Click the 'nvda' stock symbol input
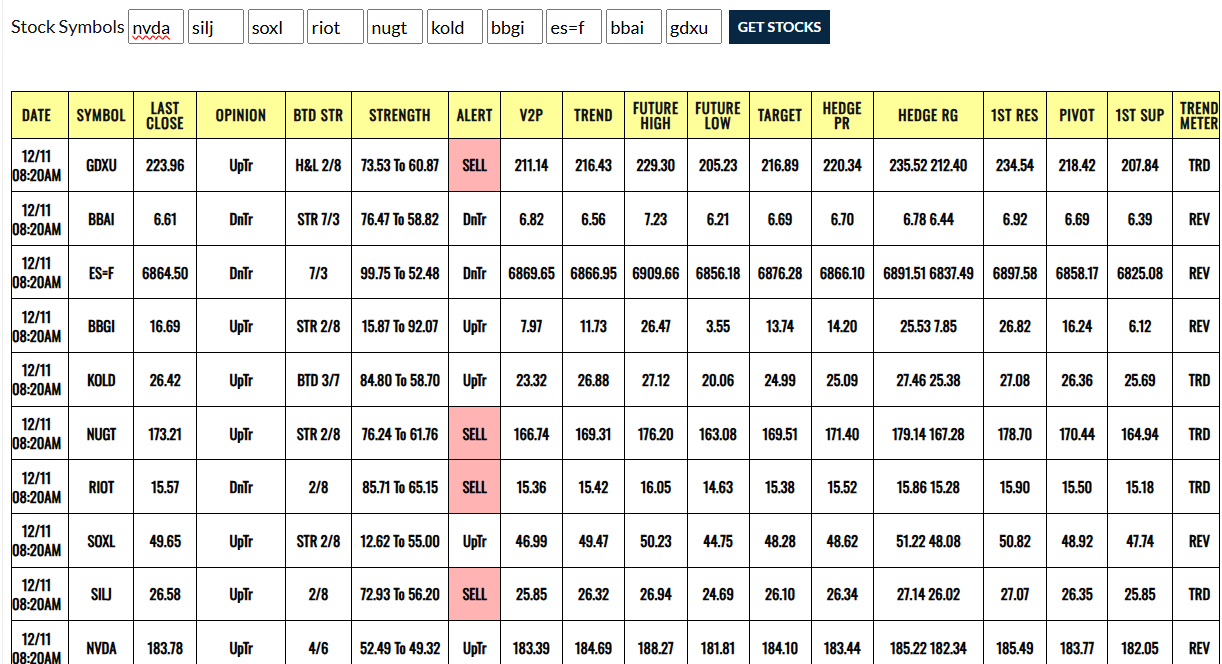The width and height of the screenshot is (1222, 664). [x=156, y=28]
